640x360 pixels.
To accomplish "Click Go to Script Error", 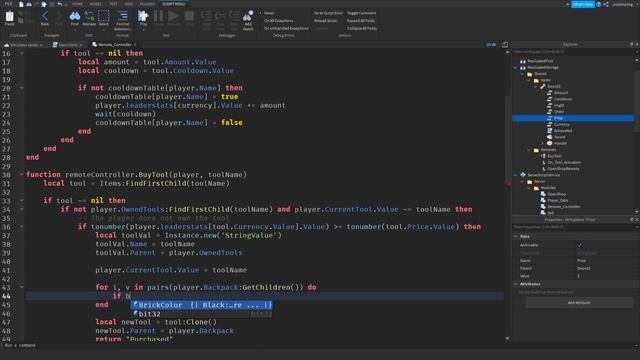I will click(328, 13).
